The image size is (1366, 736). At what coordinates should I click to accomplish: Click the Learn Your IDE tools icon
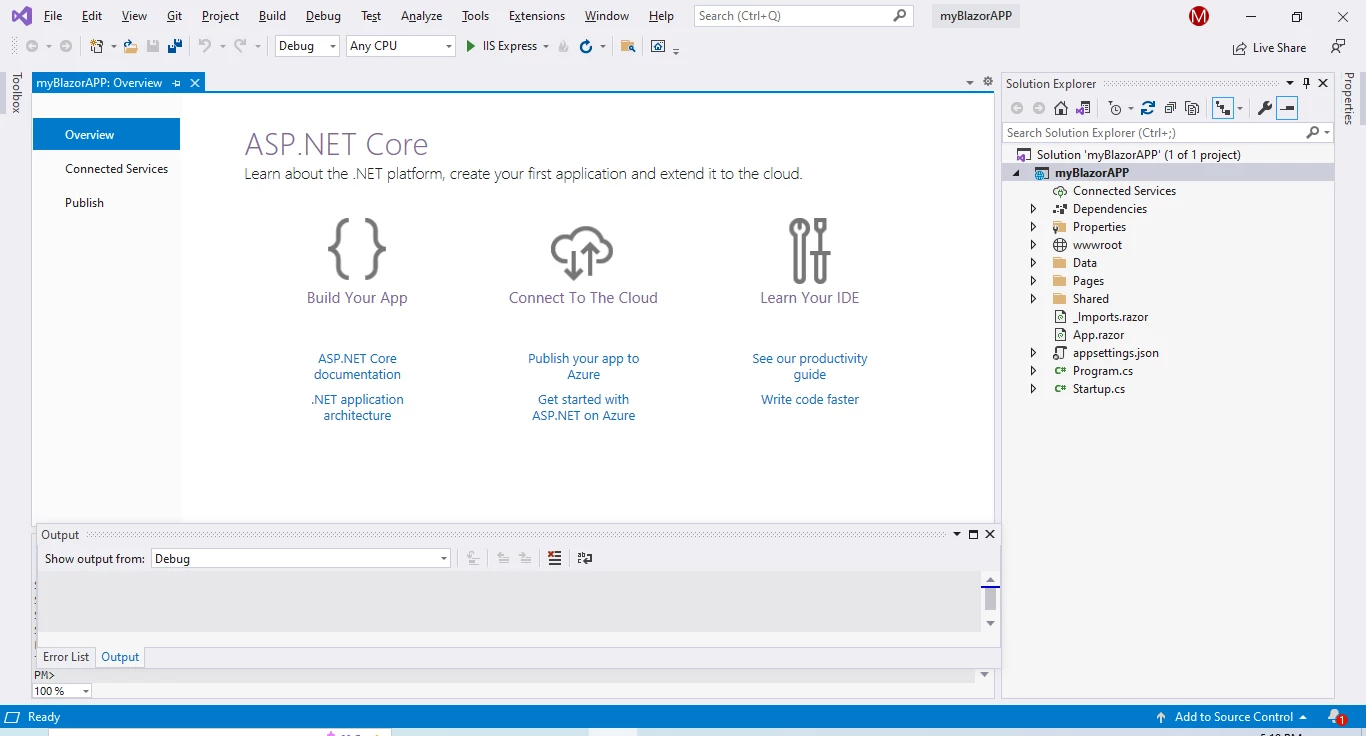point(810,250)
